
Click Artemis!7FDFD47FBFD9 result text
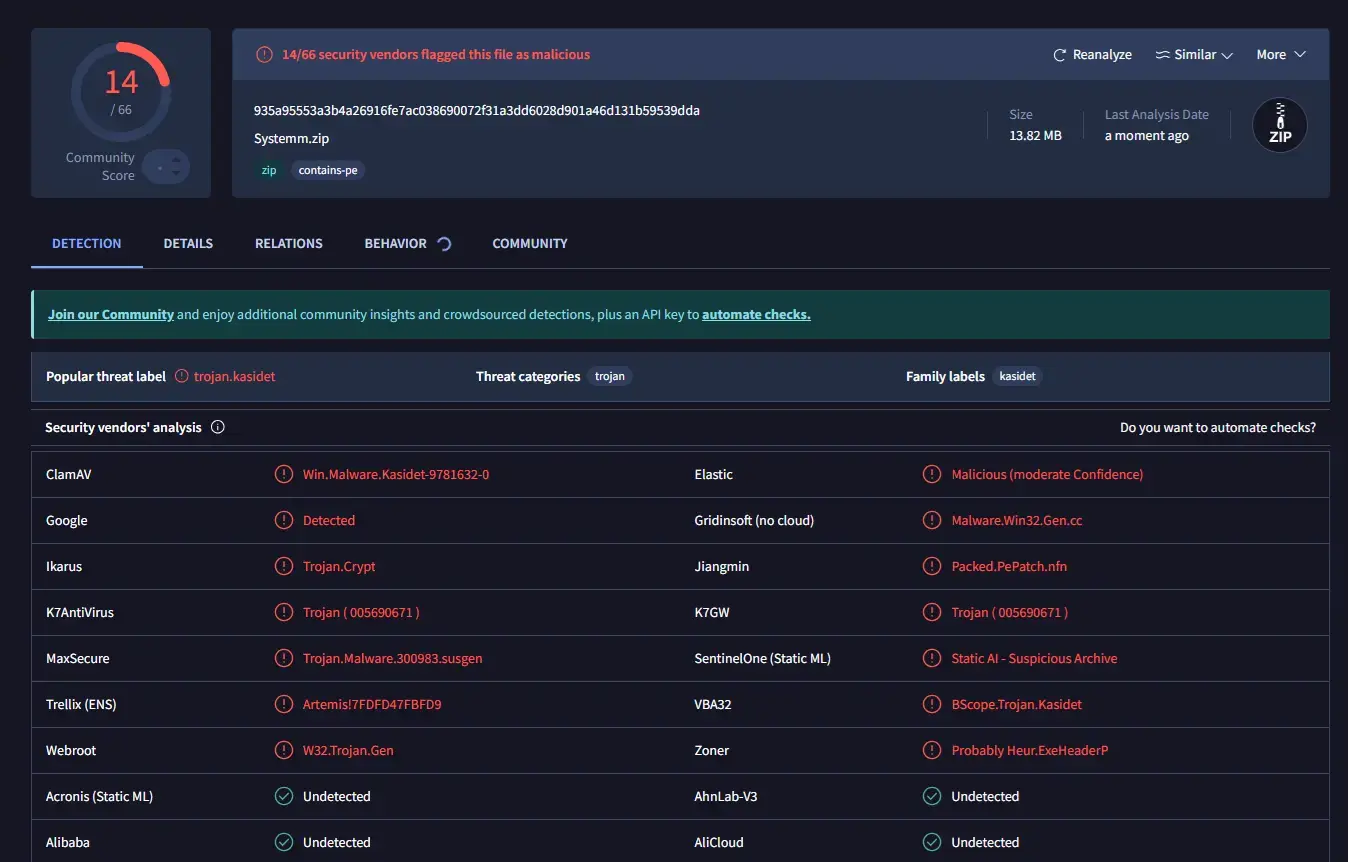pos(372,704)
